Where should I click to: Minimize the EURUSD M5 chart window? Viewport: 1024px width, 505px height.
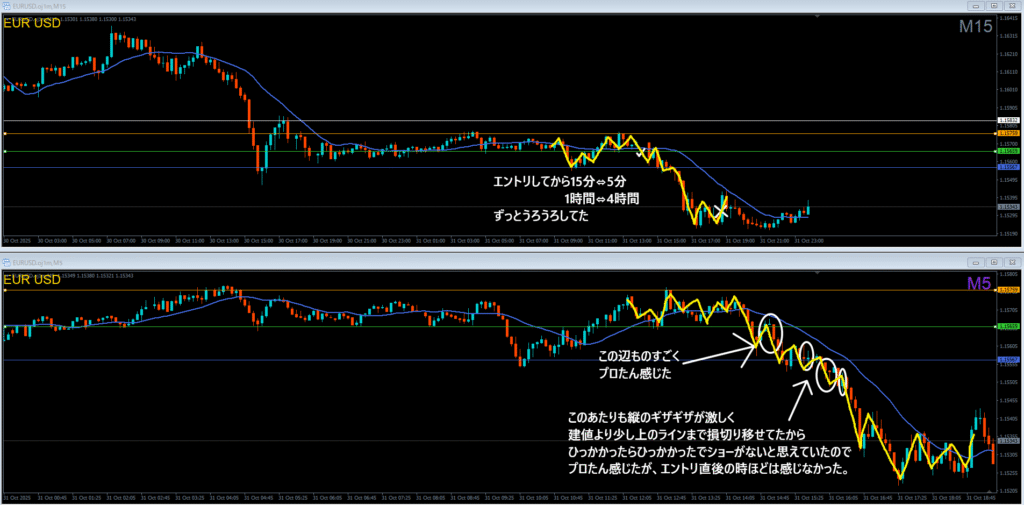tap(977, 262)
